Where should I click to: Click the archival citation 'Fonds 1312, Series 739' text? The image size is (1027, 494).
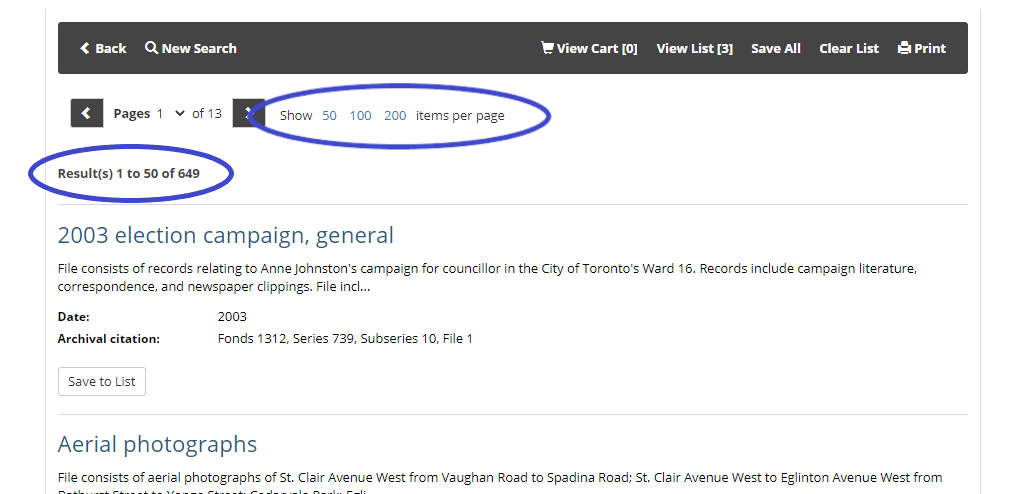point(345,339)
